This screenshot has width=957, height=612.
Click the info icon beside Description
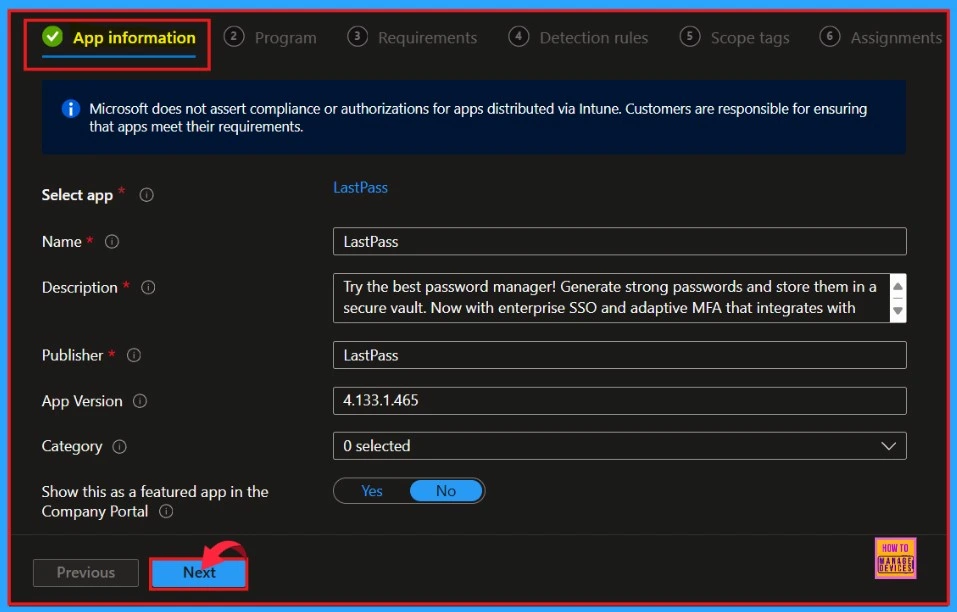[148, 287]
